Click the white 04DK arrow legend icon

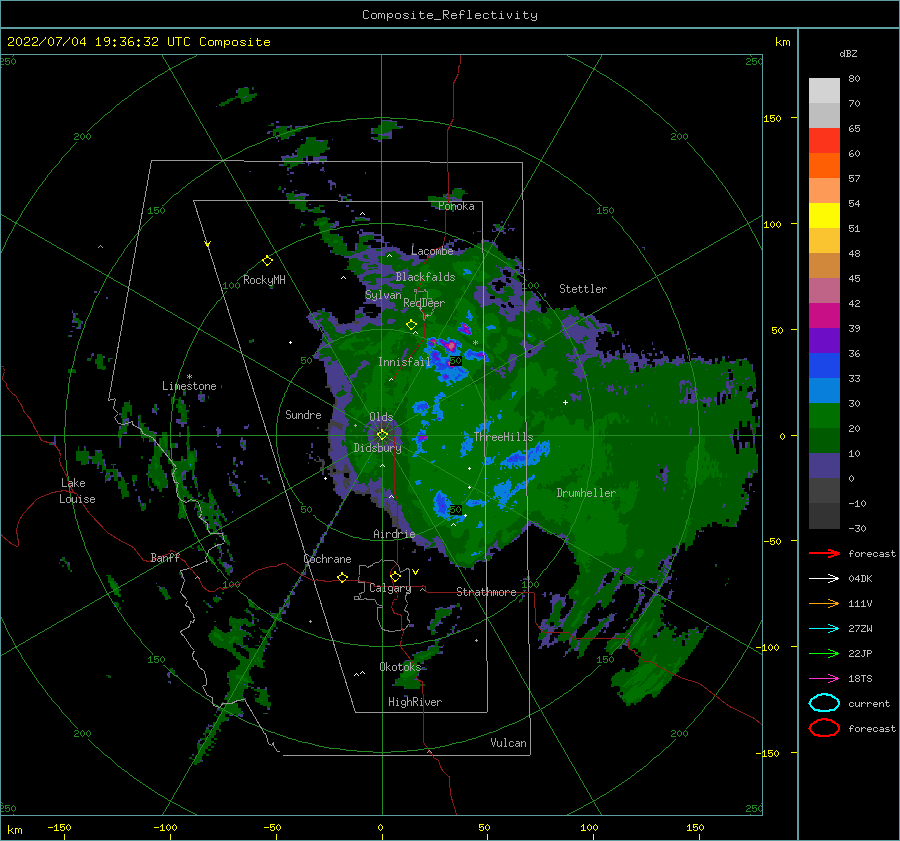[824, 578]
